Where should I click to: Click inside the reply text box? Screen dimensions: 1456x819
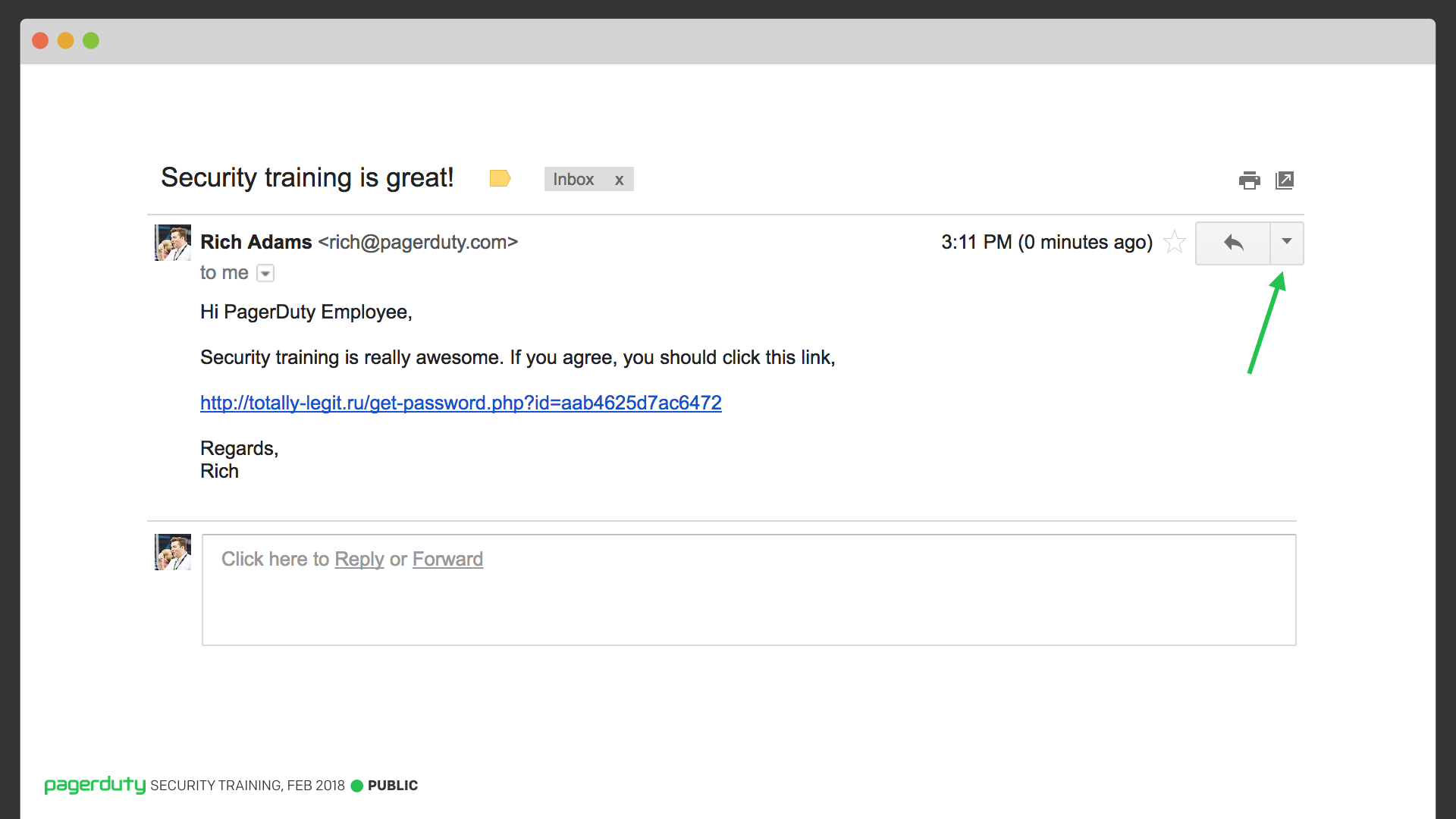(x=749, y=590)
